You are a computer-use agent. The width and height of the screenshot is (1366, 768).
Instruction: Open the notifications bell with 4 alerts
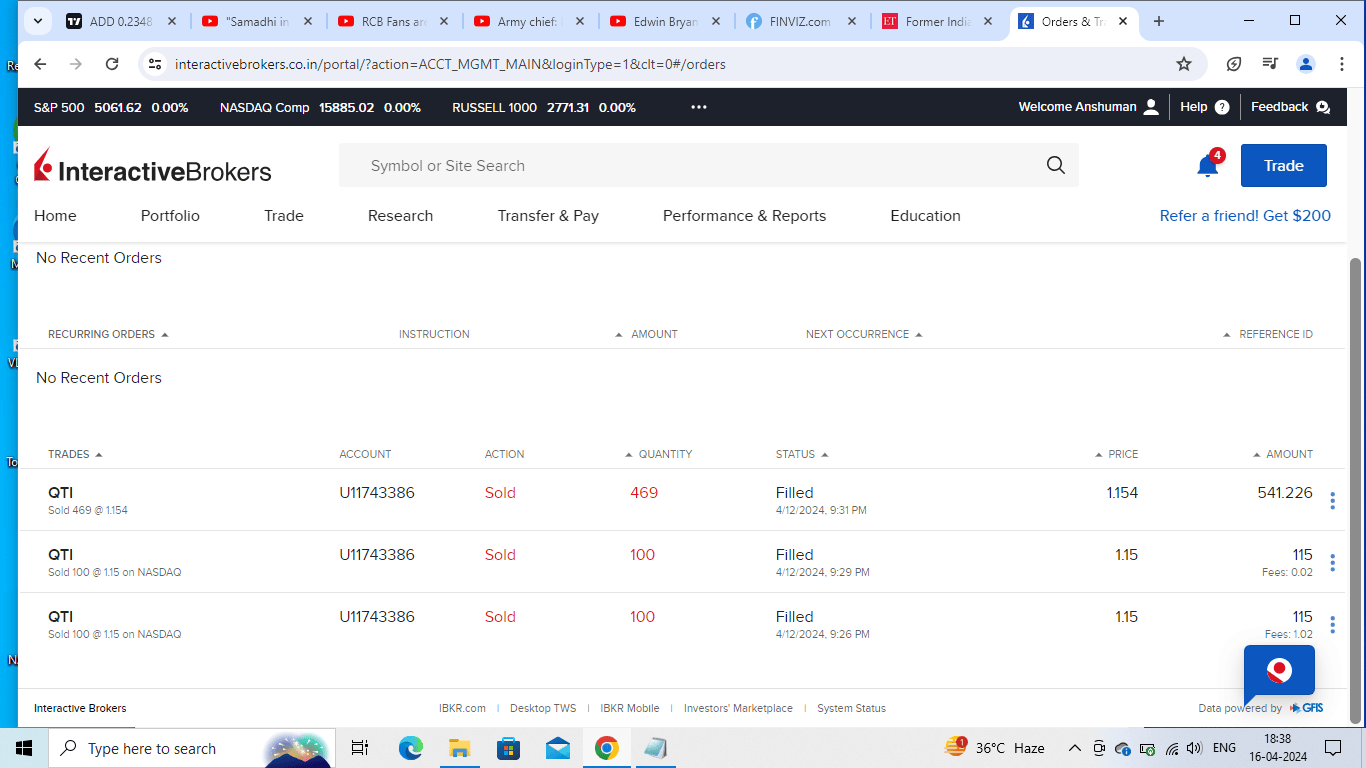[1208, 165]
